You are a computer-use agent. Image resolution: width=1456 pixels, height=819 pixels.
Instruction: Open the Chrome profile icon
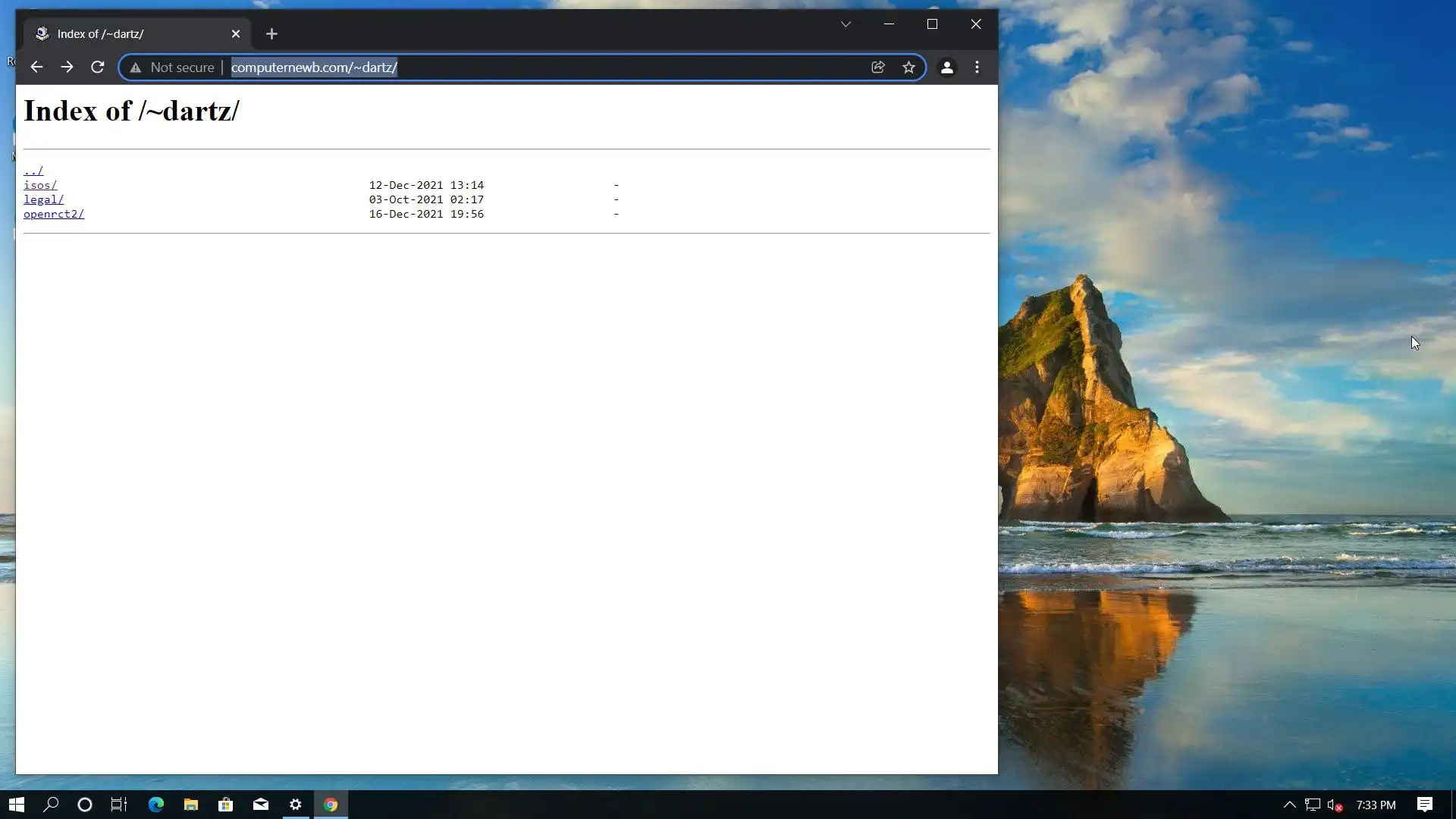[946, 67]
